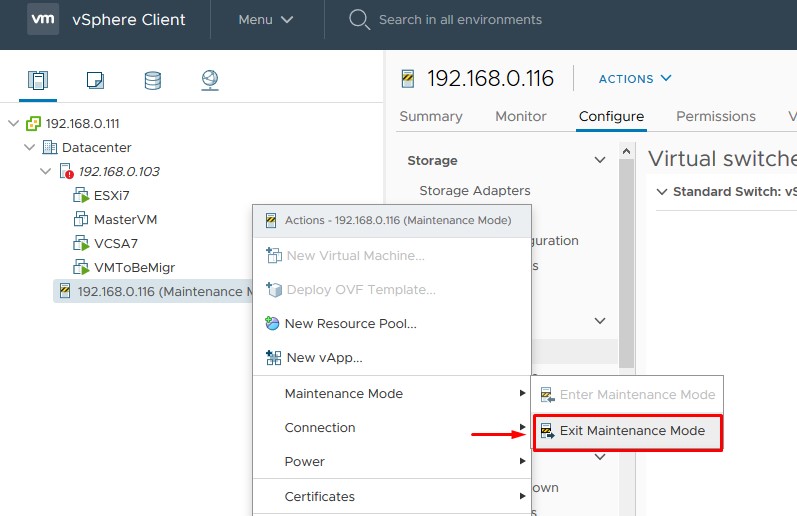Switch to the Monitor tab
Screen dimensions: 797x516
coord(520,116)
